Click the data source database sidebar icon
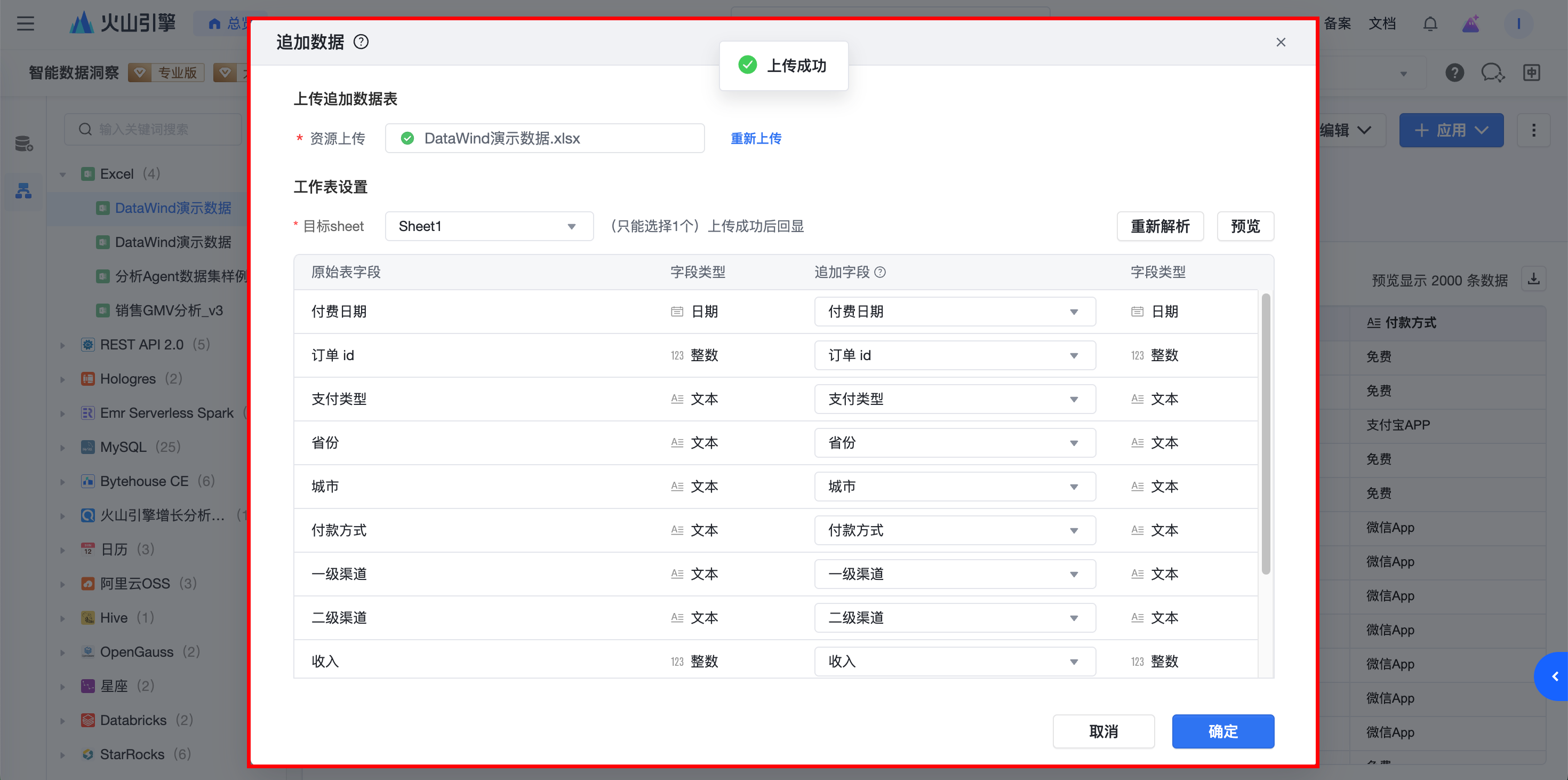The width and height of the screenshot is (1568, 780). [x=24, y=144]
